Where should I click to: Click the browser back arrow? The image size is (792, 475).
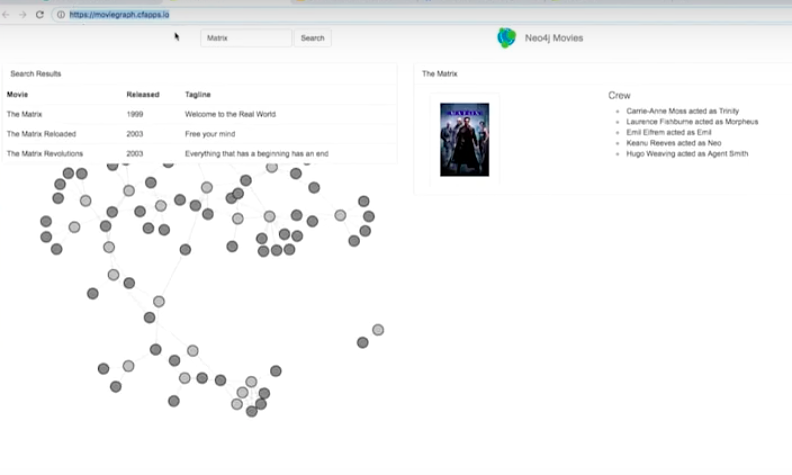[x=6, y=15]
